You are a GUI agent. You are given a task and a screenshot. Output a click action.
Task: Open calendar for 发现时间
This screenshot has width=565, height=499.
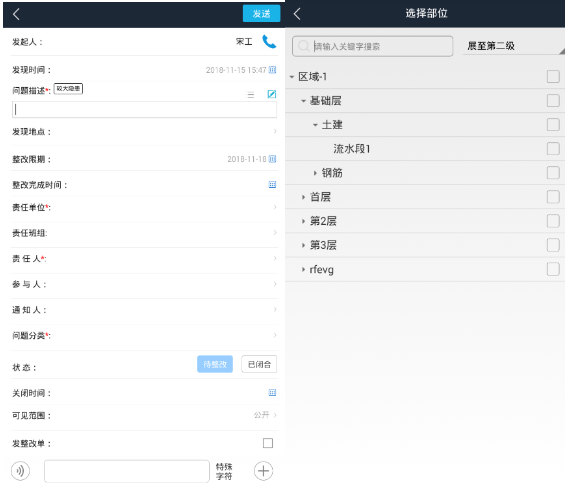[272, 70]
